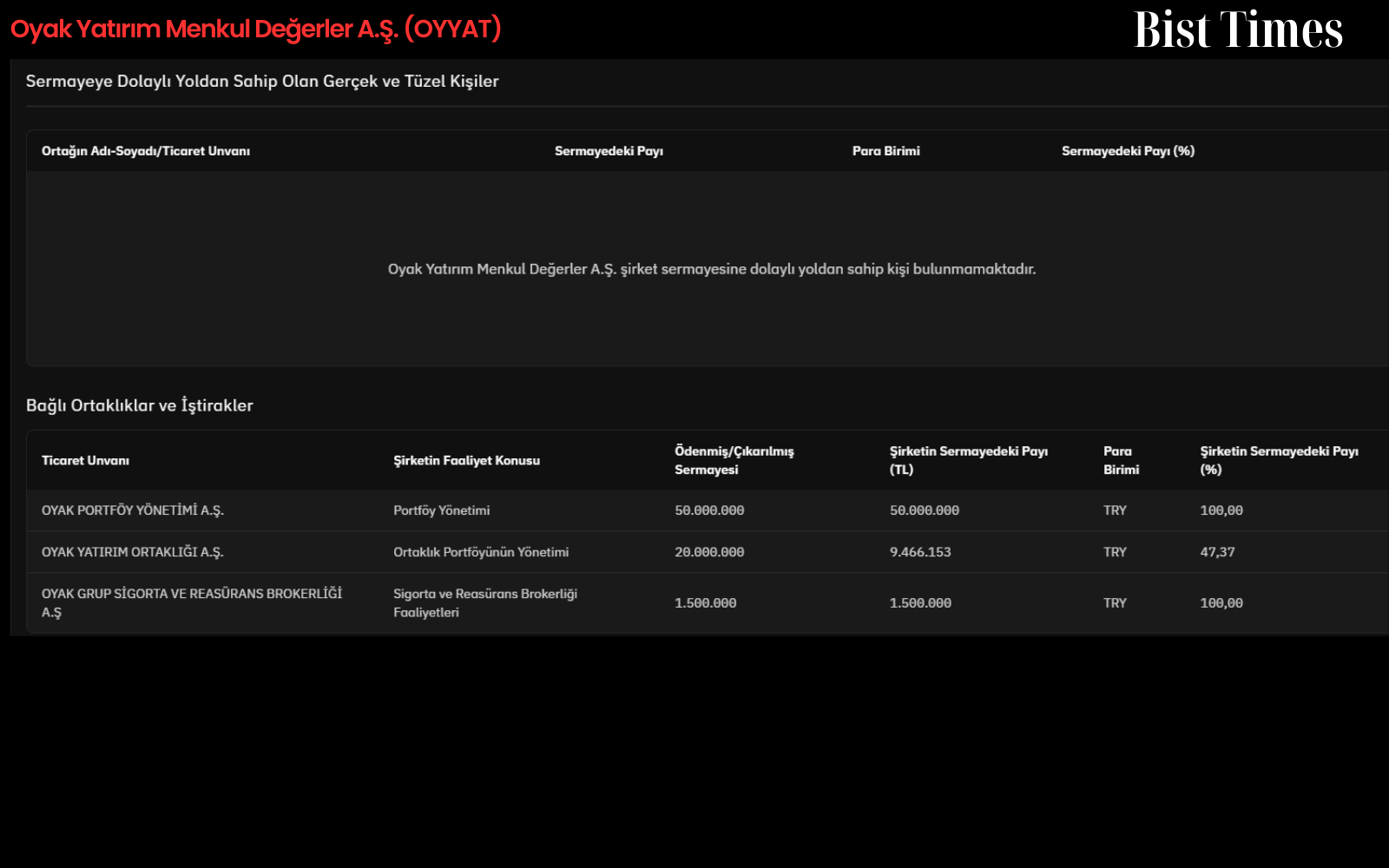Click 'Sigorta ve Reasürans Brokerliği Faaliyetleri' cell
Viewport: 1389px width, 868px height.
485,603
